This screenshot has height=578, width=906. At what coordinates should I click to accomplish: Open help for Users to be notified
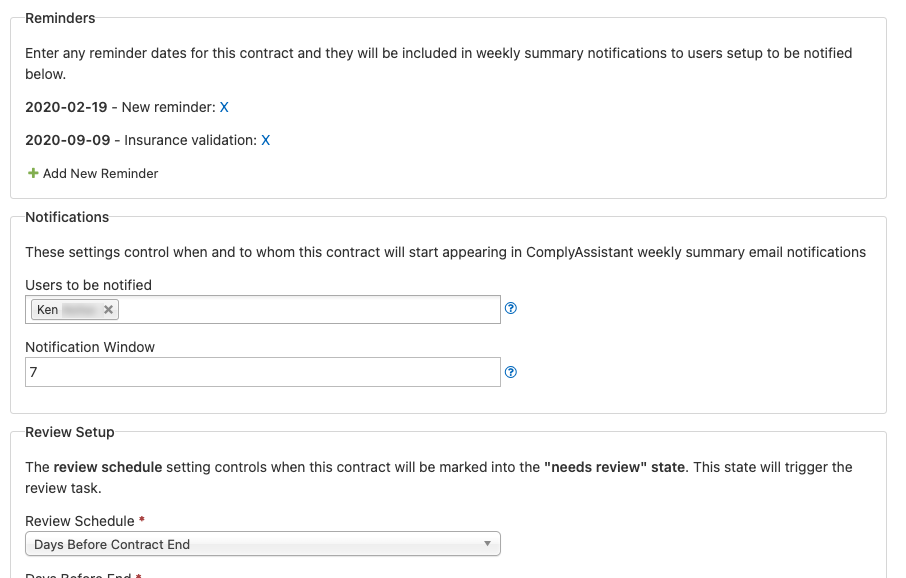[511, 309]
